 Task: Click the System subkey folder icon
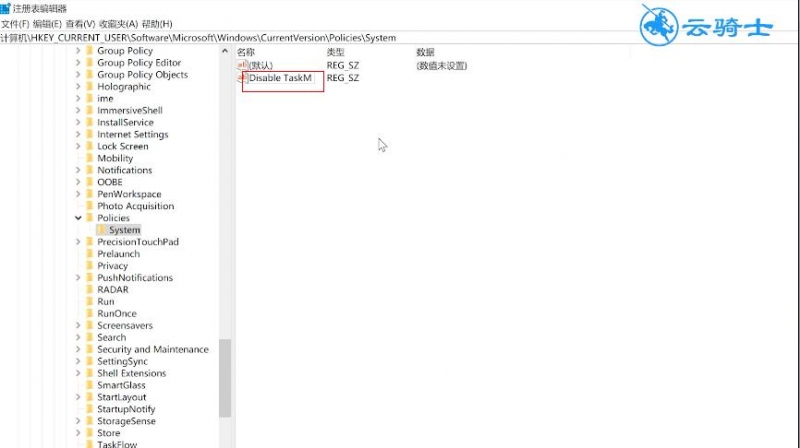[101, 230]
